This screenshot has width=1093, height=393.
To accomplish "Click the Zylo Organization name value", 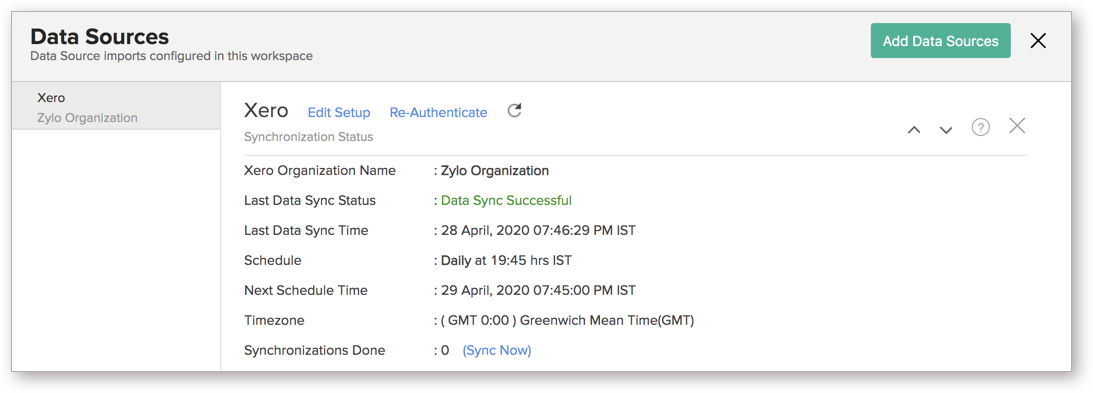I will (x=495, y=171).
